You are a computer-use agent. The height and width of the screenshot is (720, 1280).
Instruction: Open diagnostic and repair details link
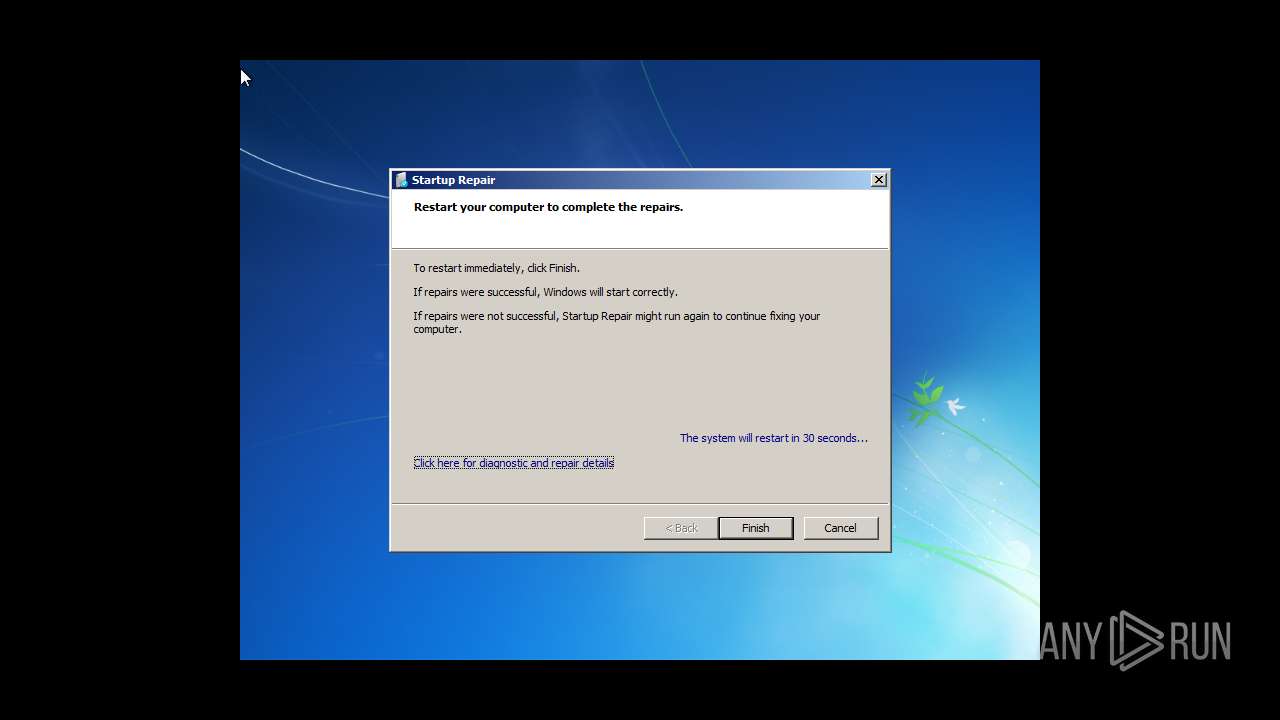[x=514, y=463]
